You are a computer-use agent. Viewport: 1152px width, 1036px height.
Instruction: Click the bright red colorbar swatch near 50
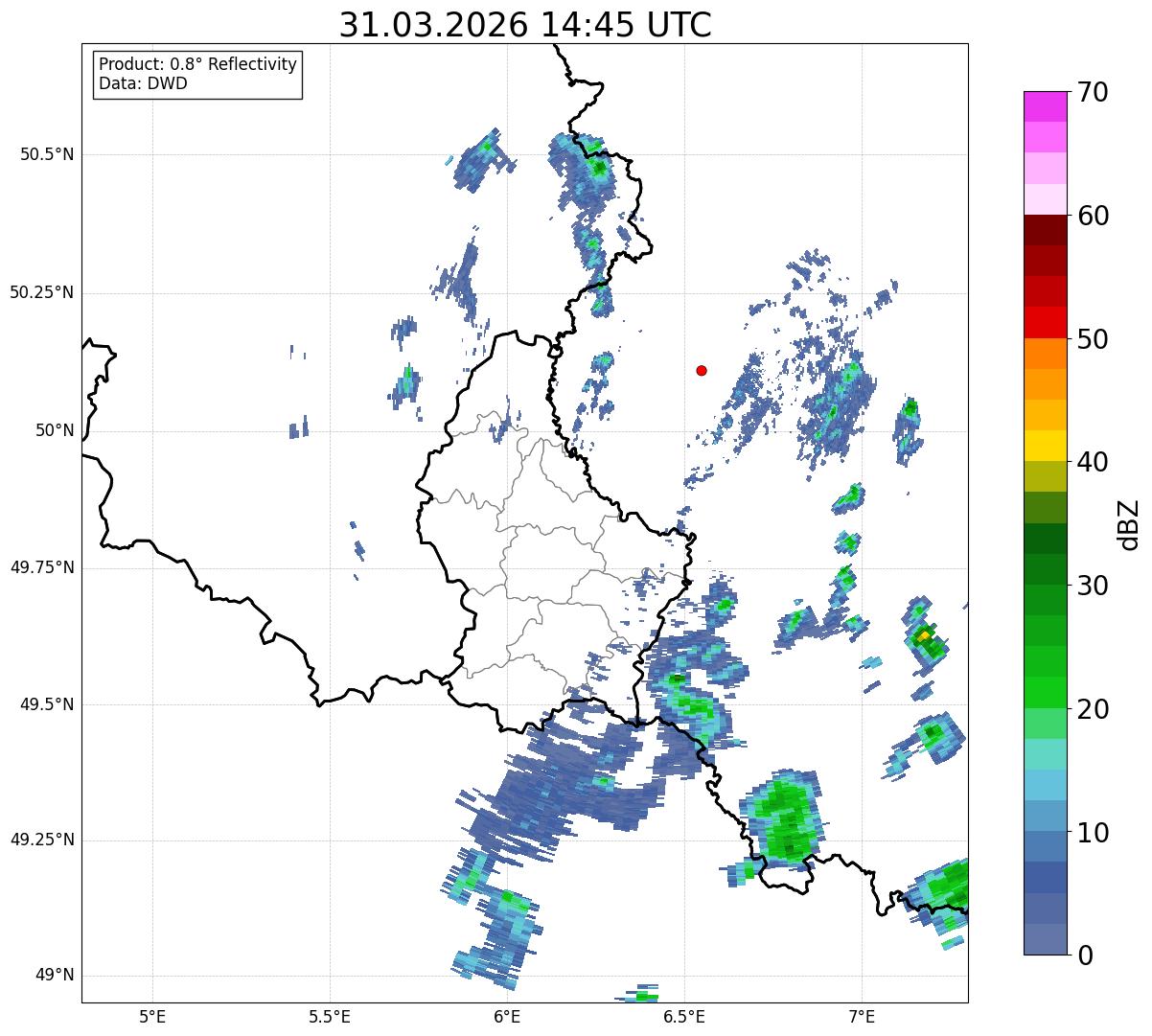1045,323
